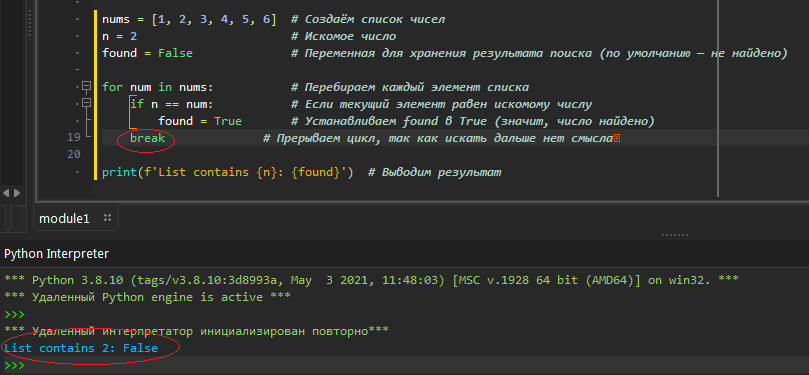Click the 'n = 2' assignment line
The height and width of the screenshot is (375, 809).
coord(119,37)
